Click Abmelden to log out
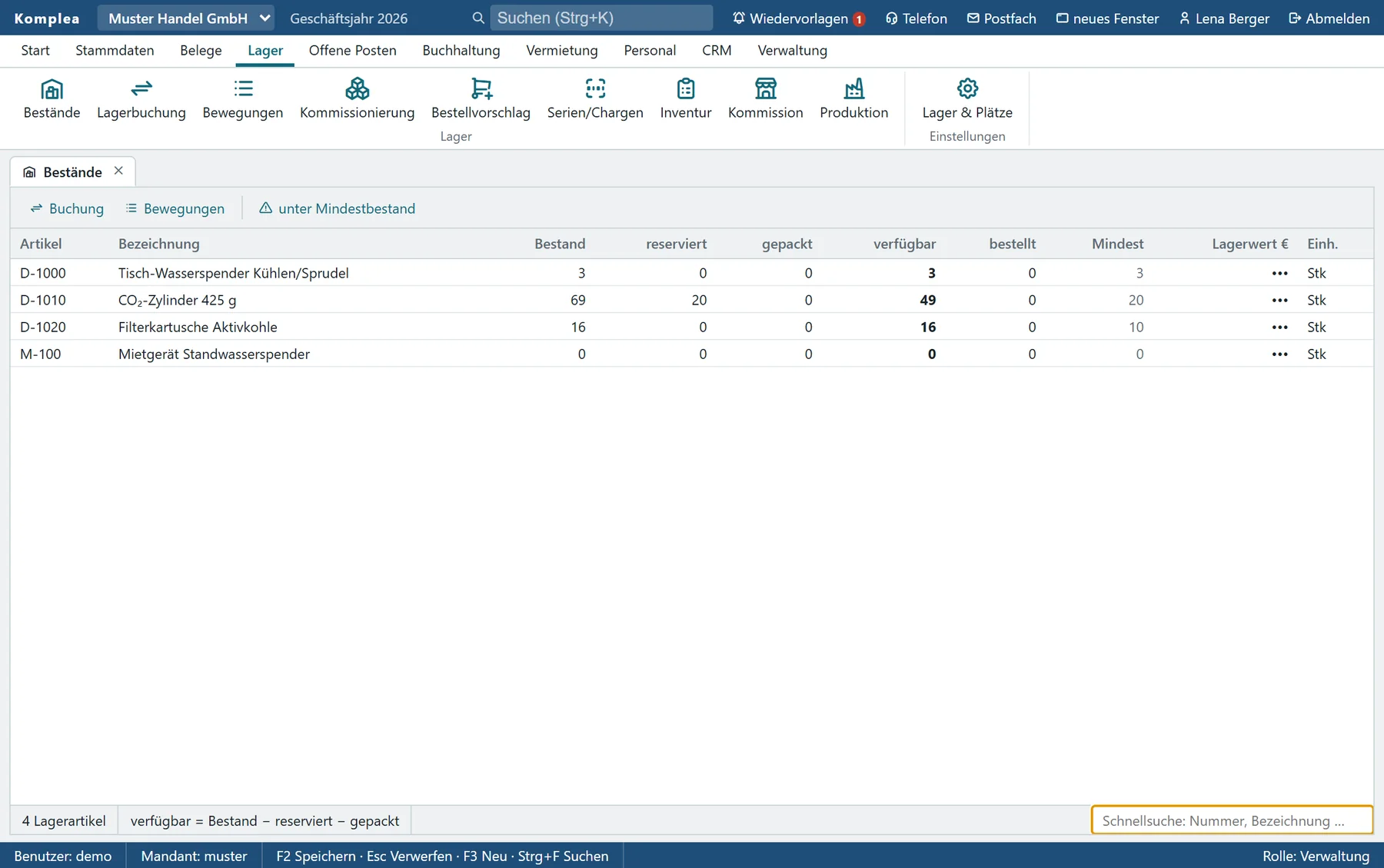The height and width of the screenshot is (868, 1384). pyautogui.click(x=1329, y=18)
